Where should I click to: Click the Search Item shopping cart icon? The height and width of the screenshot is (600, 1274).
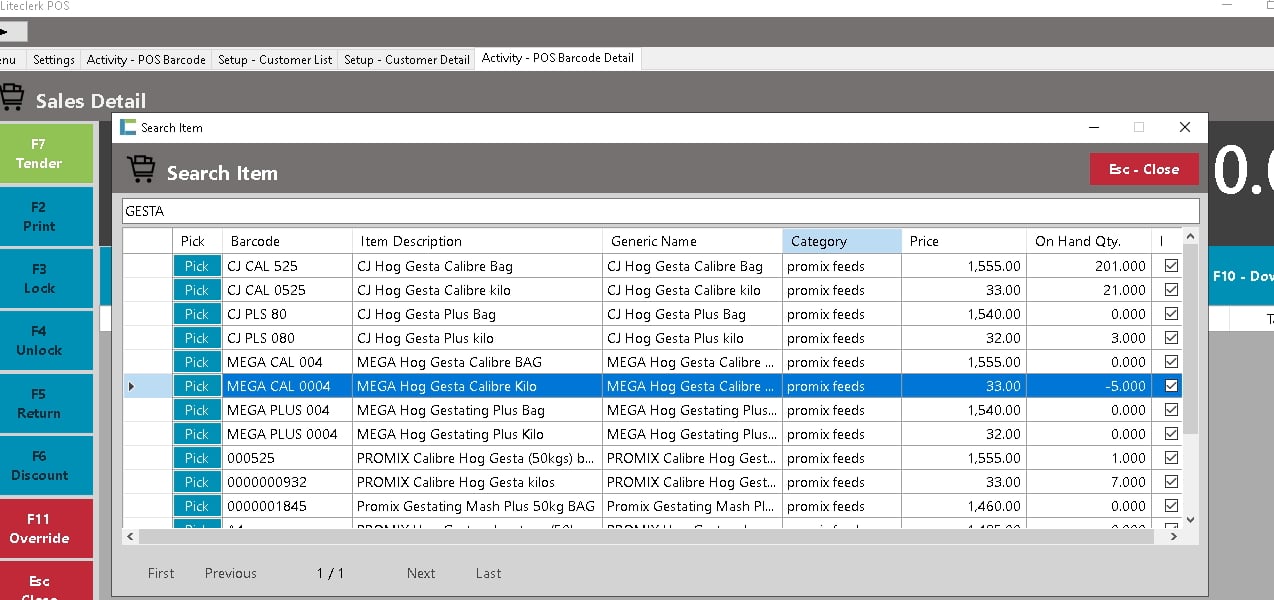pos(141,171)
